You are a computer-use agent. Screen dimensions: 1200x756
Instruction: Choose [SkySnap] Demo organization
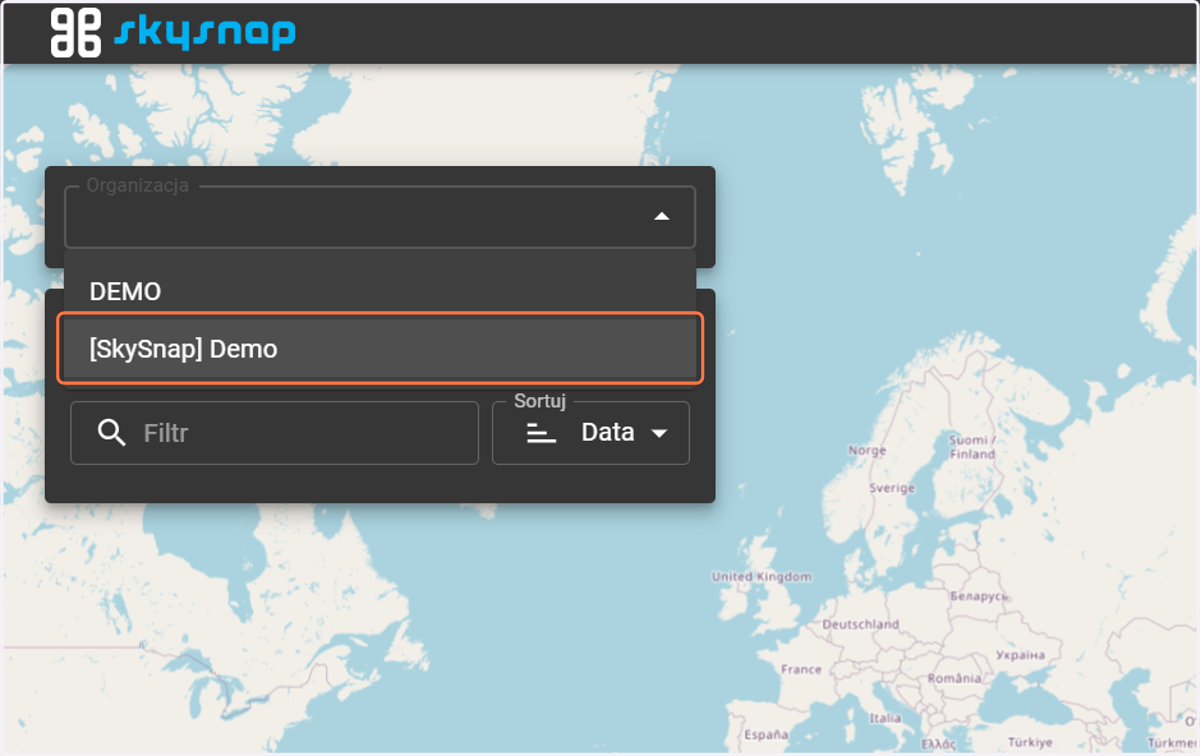coord(380,349)
